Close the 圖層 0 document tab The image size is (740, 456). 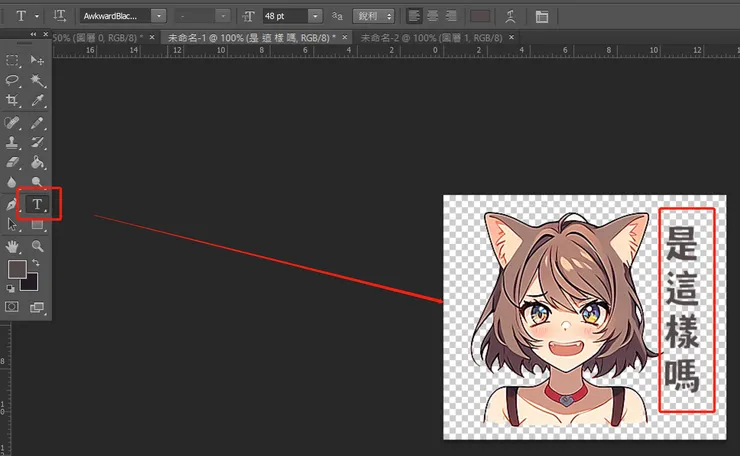(151, 37)
